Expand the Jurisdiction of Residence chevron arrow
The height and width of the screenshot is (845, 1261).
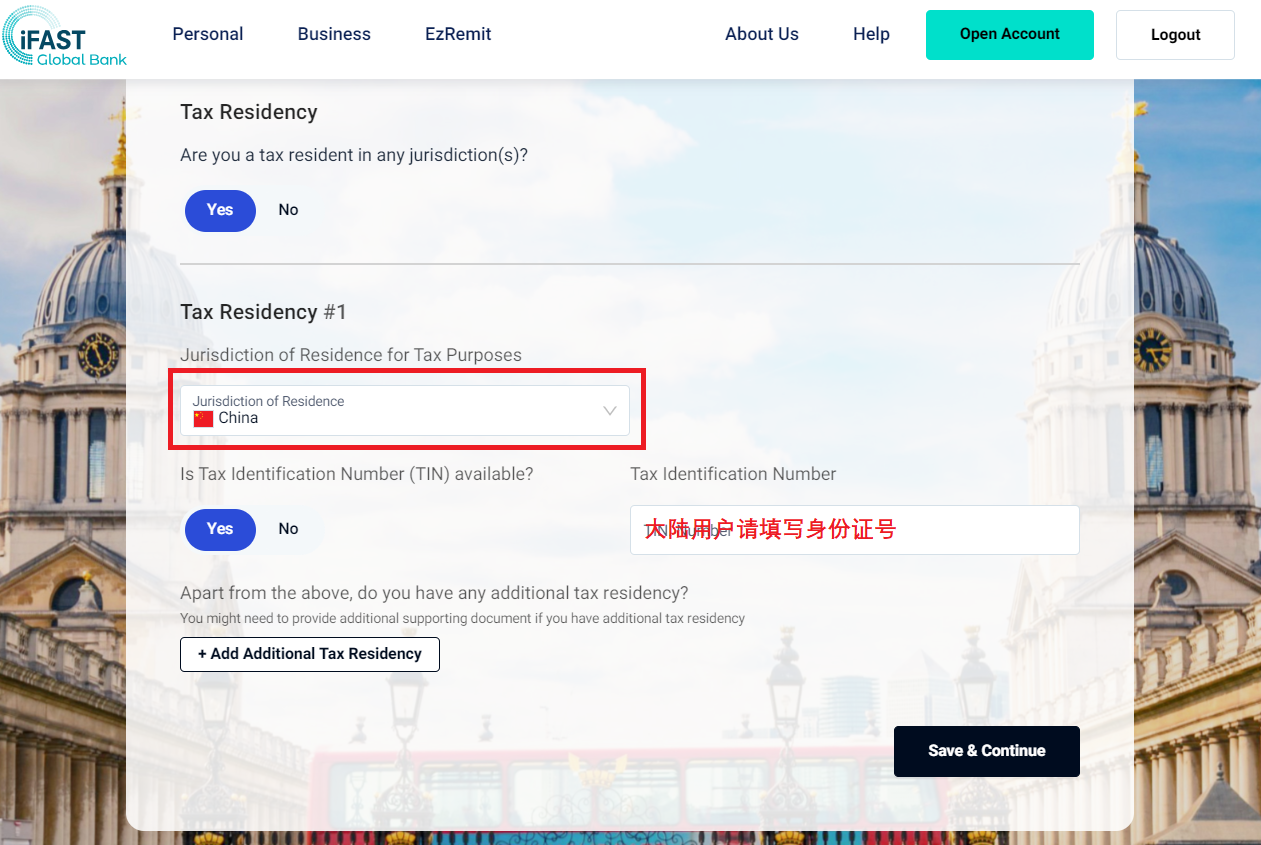pyautogui.click(x=609, y=411)
